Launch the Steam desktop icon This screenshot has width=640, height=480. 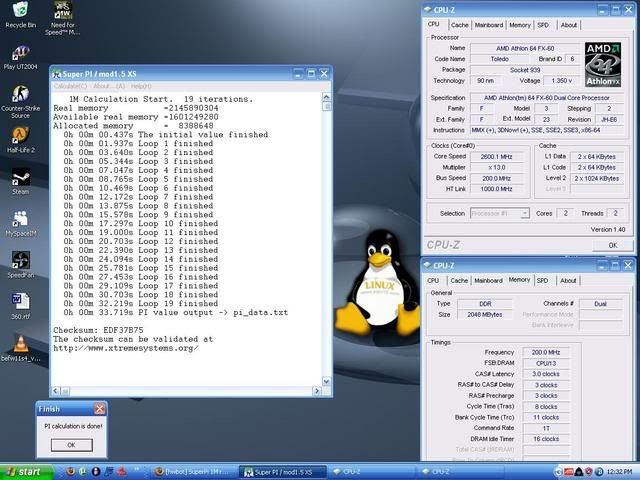point(19,177)
